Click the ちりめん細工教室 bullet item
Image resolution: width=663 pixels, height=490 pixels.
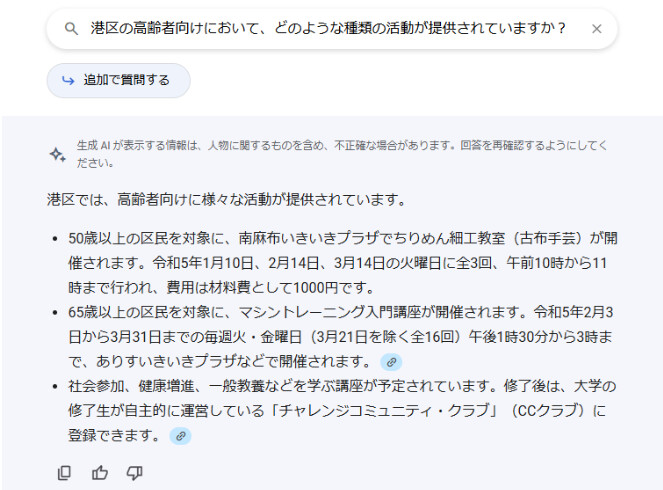342,263
